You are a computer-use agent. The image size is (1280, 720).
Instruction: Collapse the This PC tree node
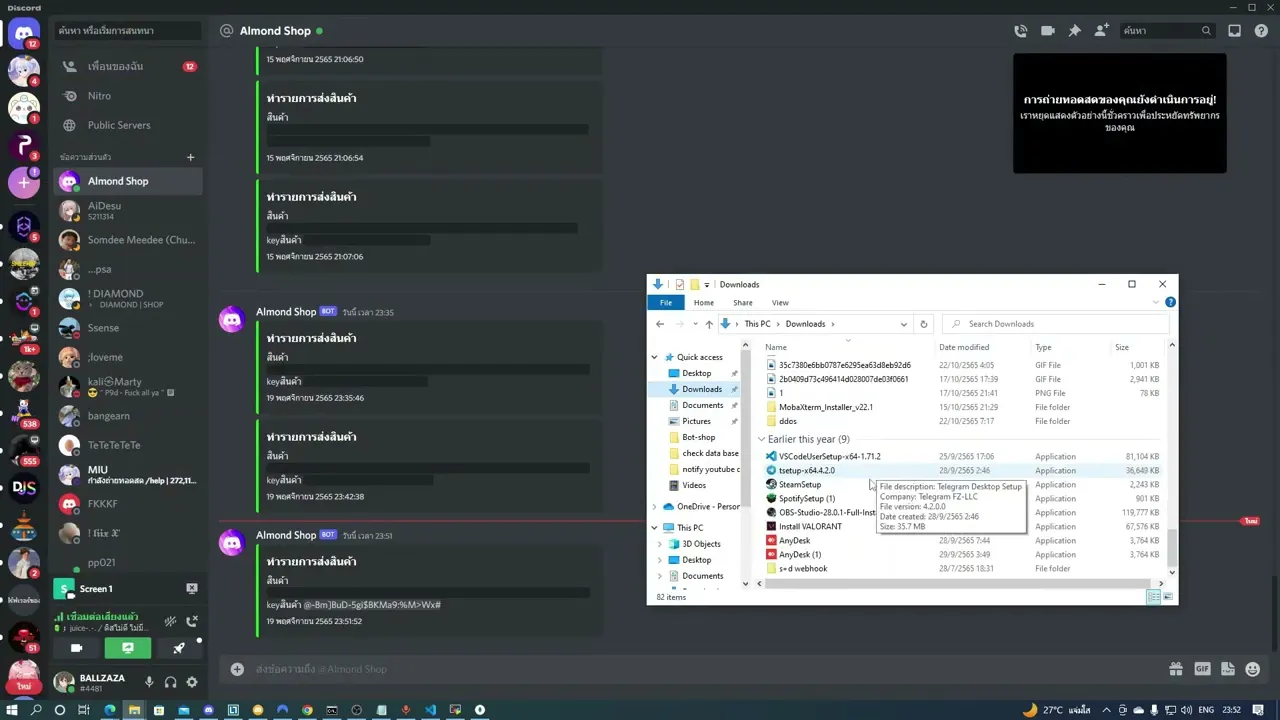[x=655, y=528]
